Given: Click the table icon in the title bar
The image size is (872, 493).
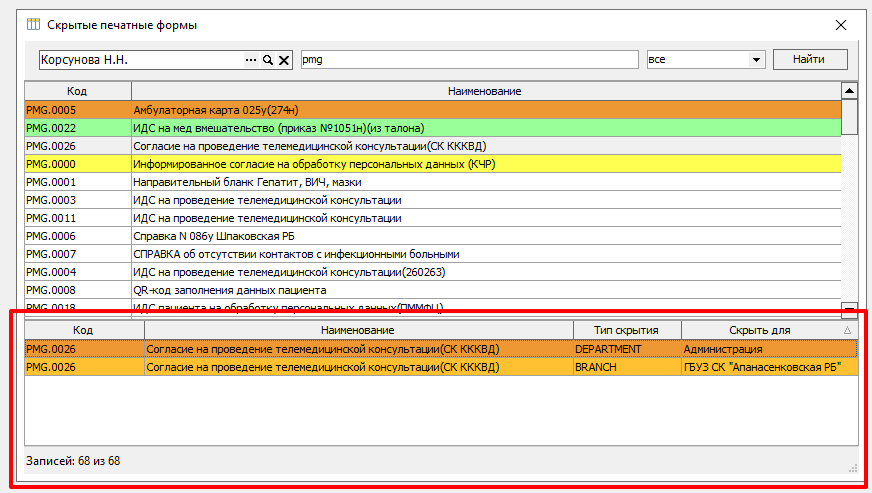Looking at the screenshot, I should [33, 24].
